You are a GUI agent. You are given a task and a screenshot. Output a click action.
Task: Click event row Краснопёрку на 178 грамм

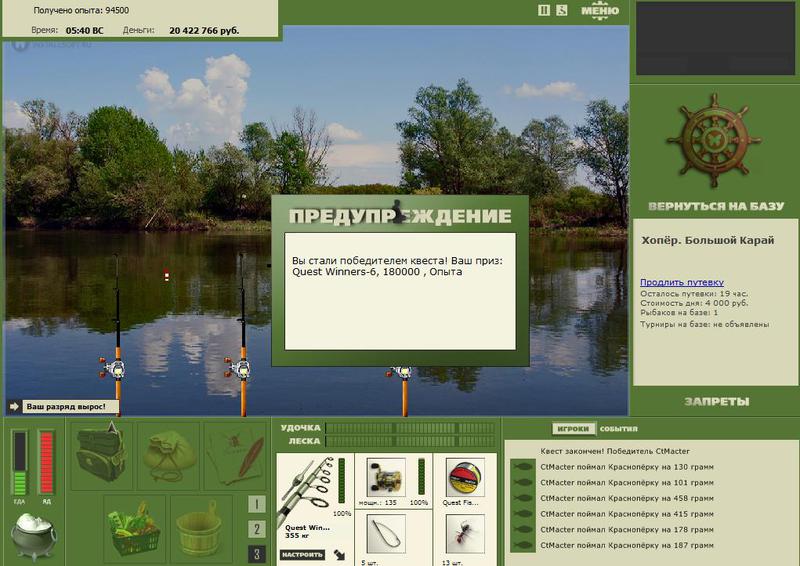click(627, 530)
